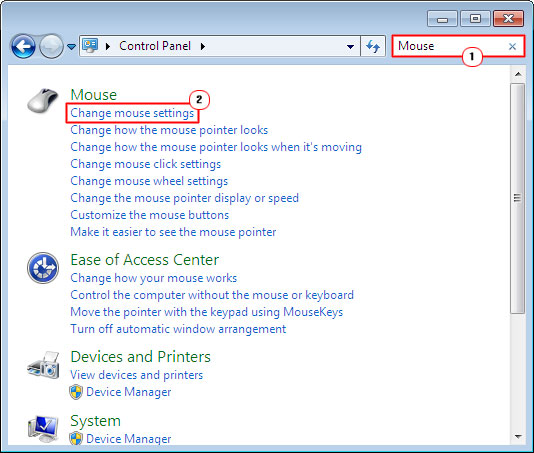
Task: Open the recent pages dropdown arrow
Action: [71, 46]
